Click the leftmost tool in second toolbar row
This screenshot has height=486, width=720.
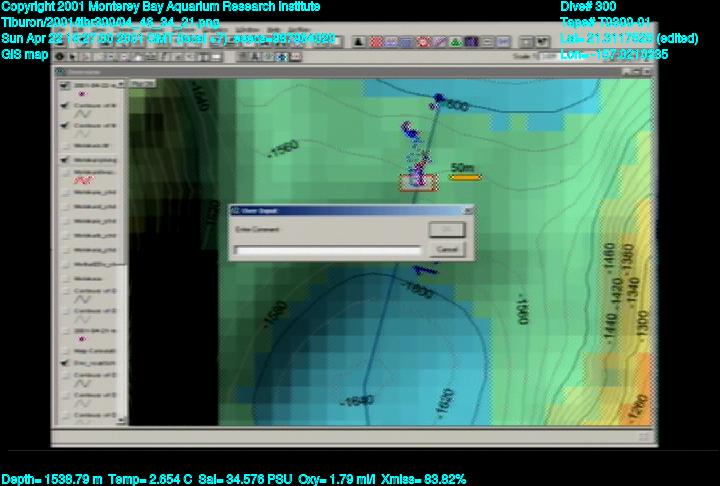click(x=61, y=56)
